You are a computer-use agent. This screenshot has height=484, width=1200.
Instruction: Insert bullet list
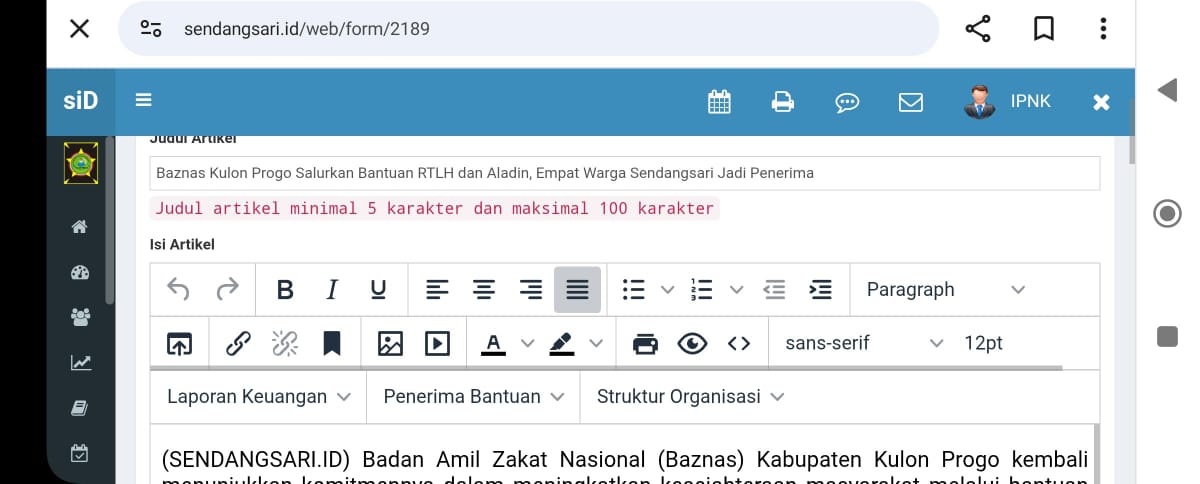pos(633,290)
